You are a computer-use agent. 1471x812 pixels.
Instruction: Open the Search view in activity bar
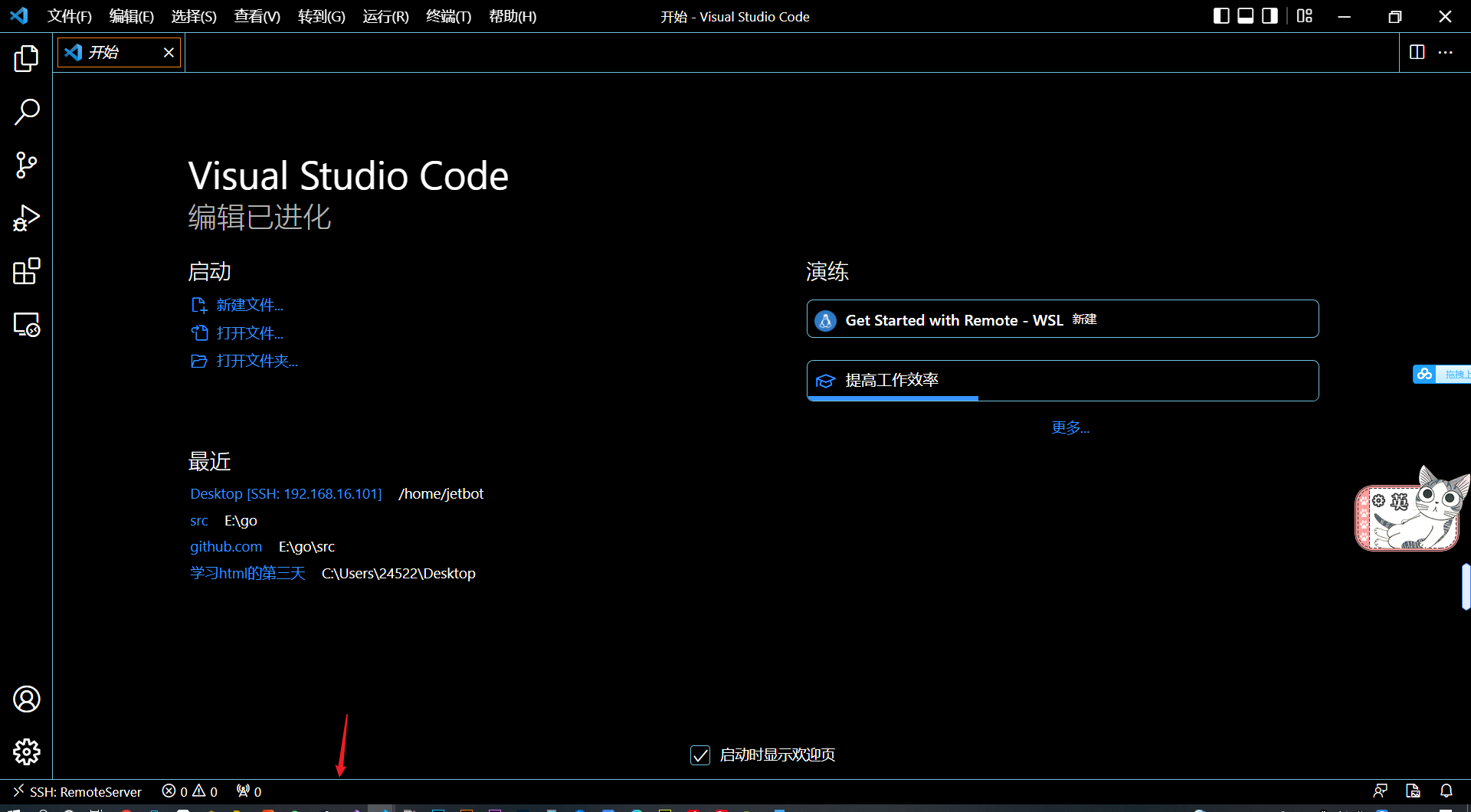coord(26,112)
